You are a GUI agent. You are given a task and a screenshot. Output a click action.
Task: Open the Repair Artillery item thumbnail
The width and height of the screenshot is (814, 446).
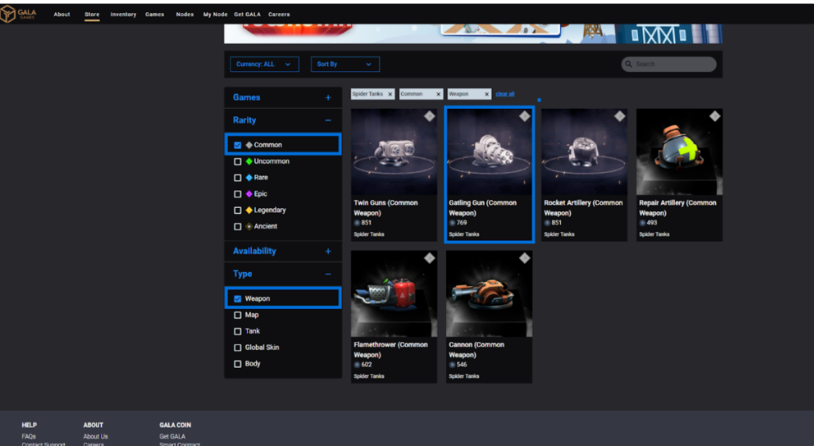point(679,152)
